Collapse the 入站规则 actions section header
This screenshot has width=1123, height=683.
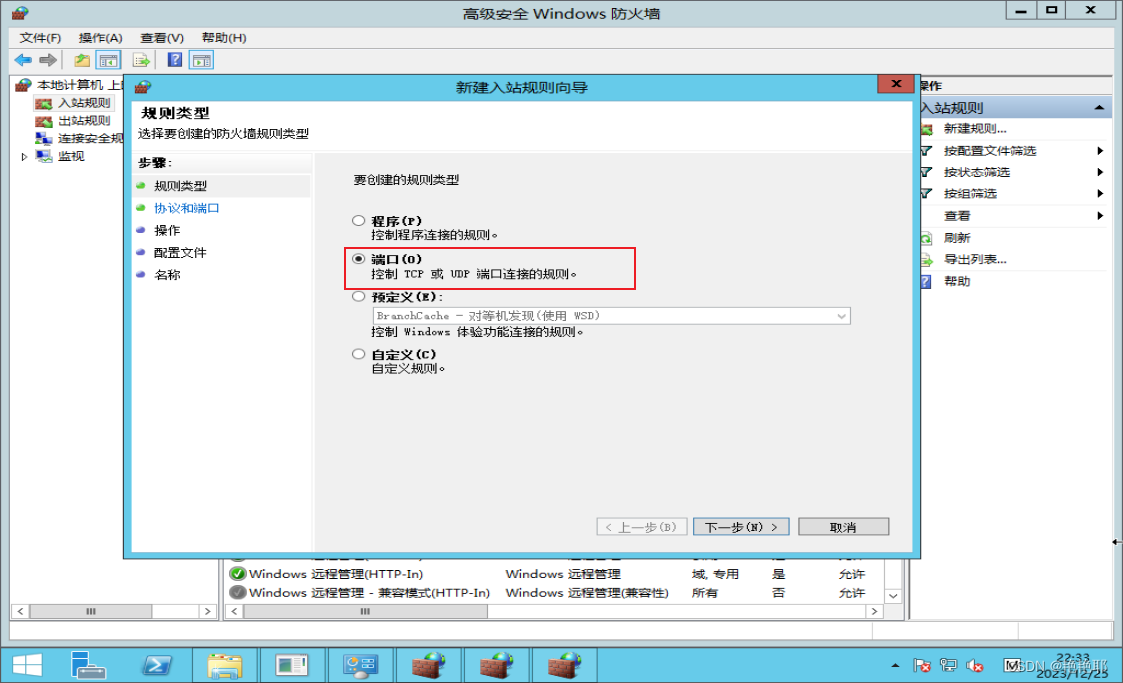coord(1099,108)
